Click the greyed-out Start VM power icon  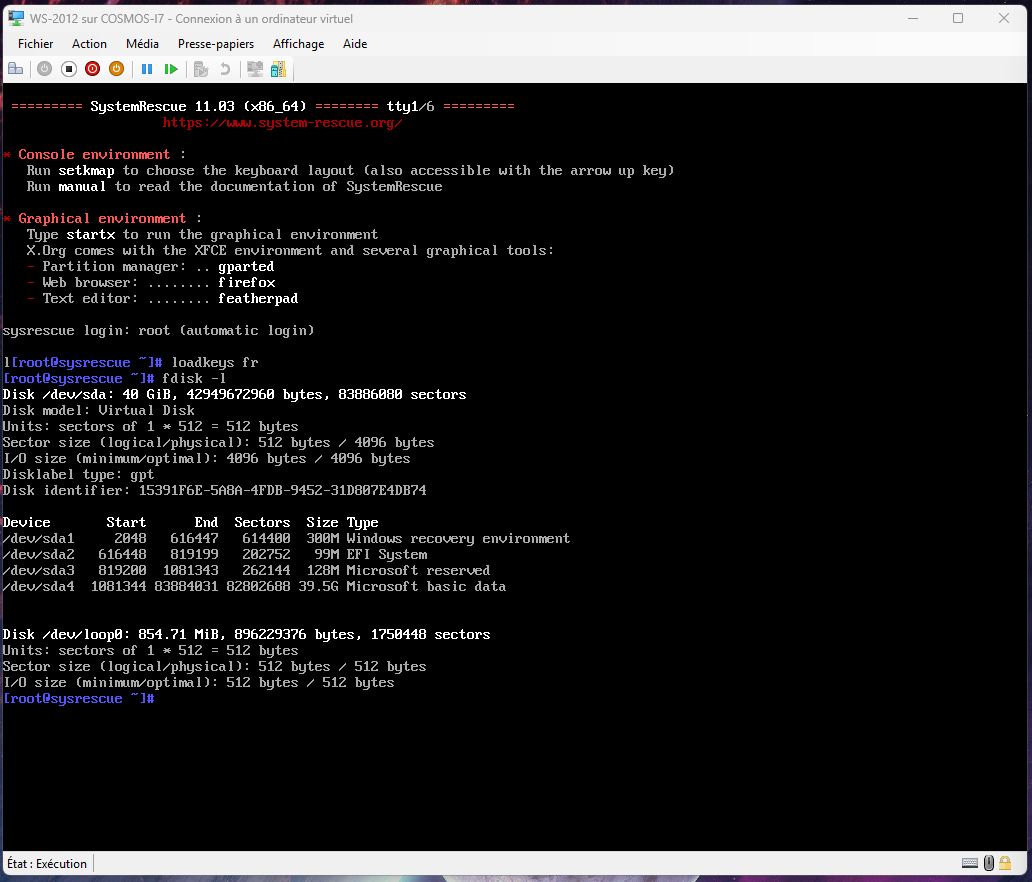(45, 69)
